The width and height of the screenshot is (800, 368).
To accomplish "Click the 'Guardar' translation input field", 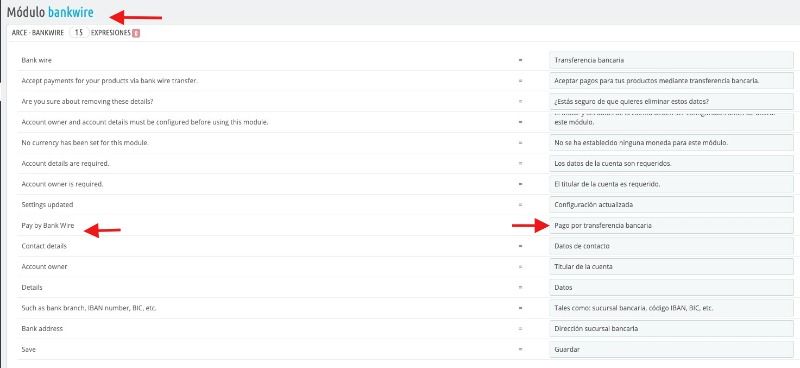I will point(671,350).
